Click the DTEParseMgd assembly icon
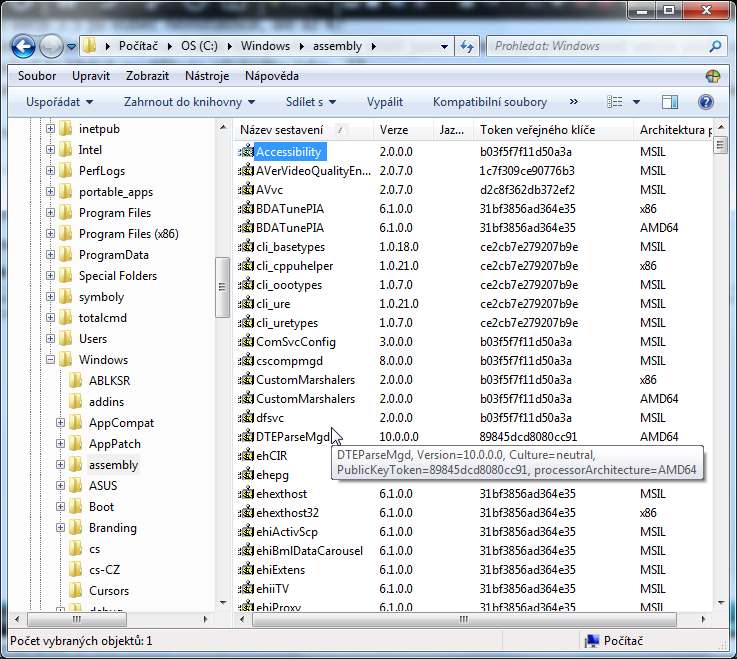The image size is (737, 659). click(246, 437)
